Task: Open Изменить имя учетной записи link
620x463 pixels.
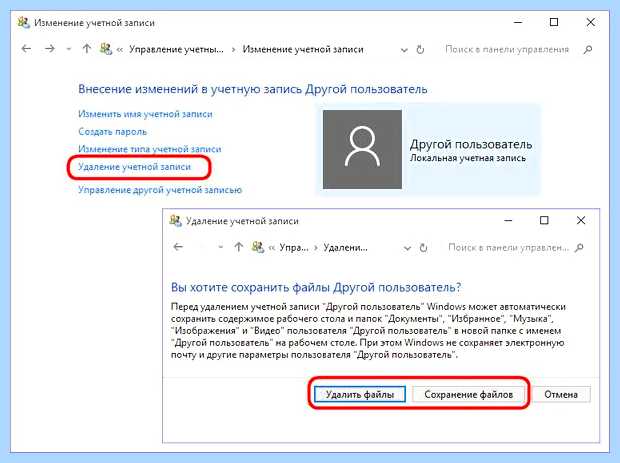Action: tap(145, 114)
